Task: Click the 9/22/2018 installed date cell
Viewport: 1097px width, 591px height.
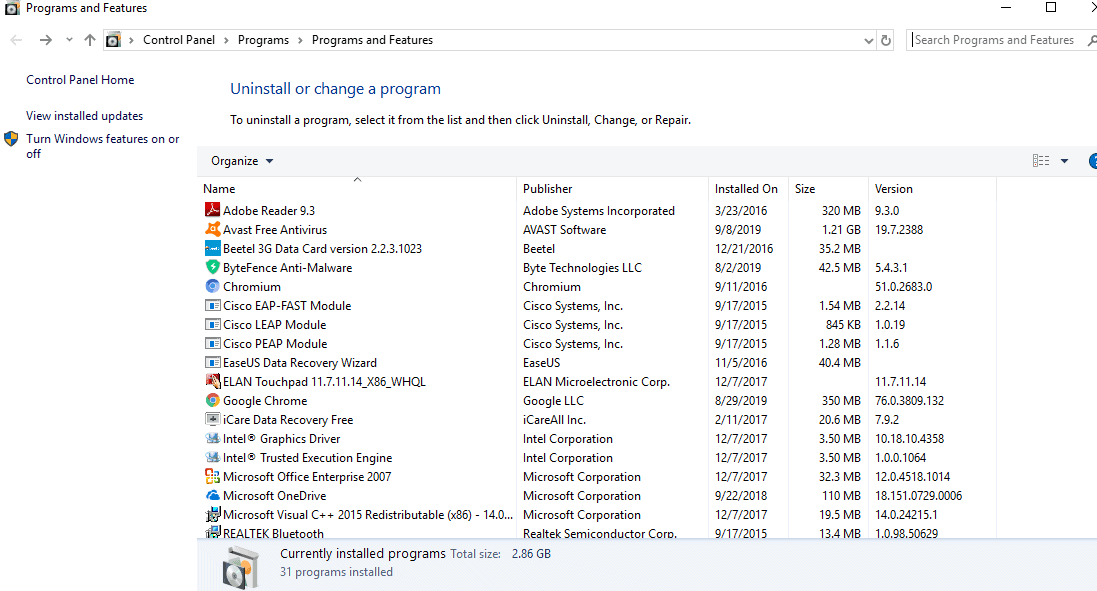Action: [741, 496]
